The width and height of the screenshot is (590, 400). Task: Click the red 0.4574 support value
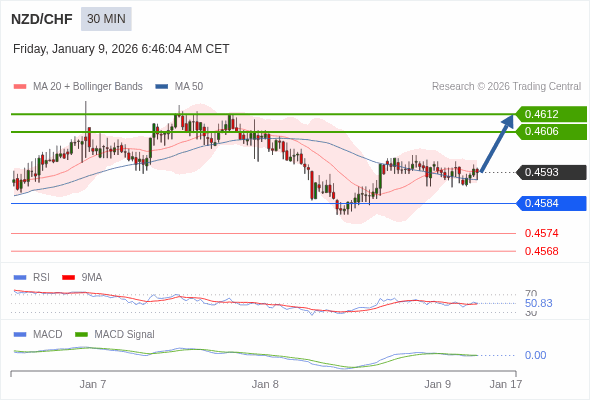coord(541,233)
